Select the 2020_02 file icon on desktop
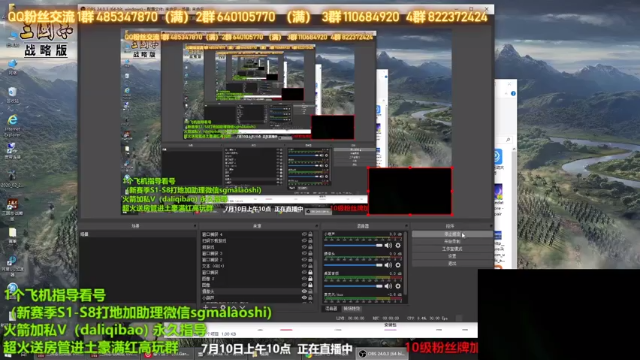Viewport: 640px width, 360px height. (x=12, y=179)
